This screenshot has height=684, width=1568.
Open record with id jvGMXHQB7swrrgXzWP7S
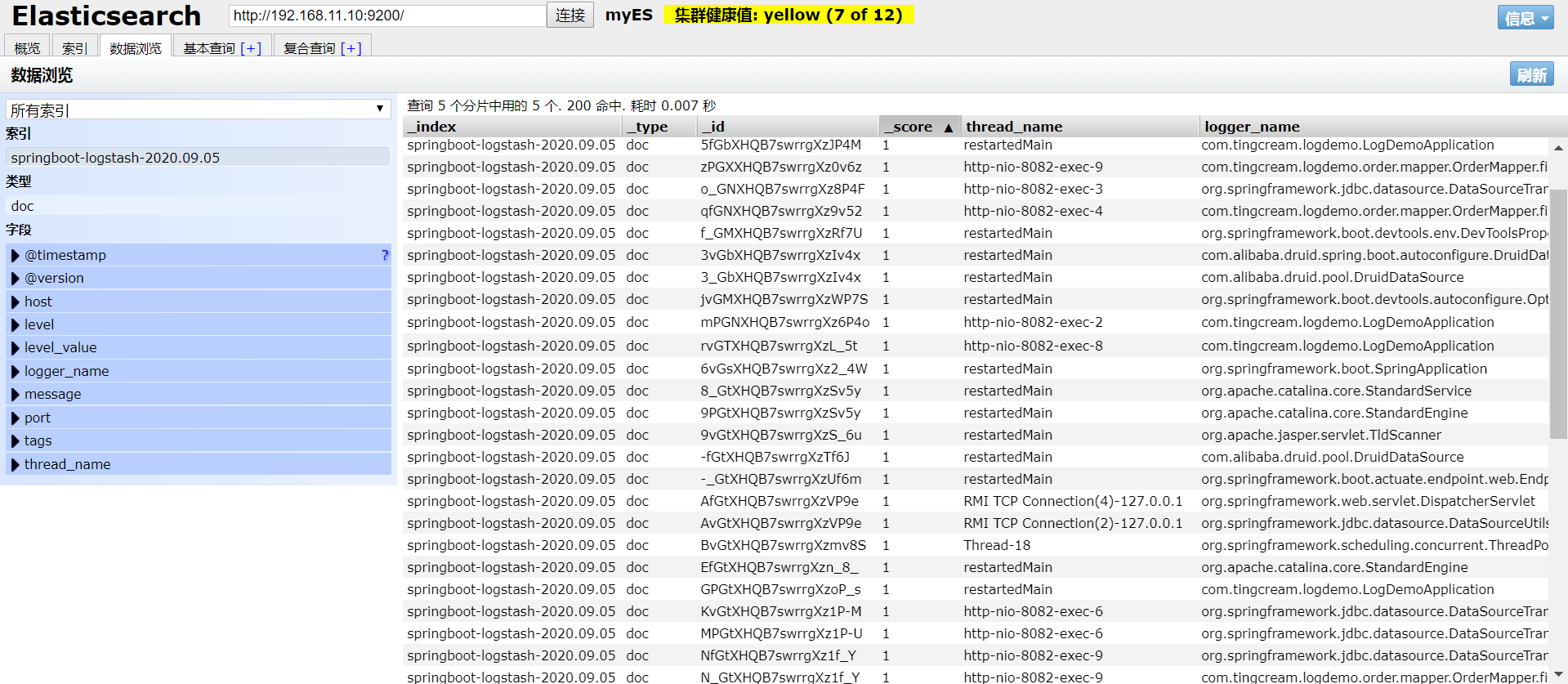point(784,299)
